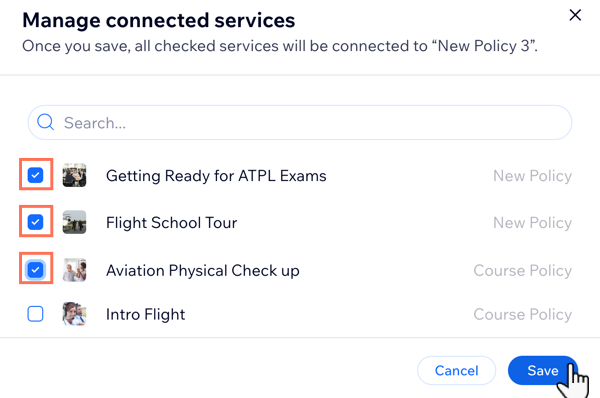The image size is (600, 398).
Task: Uncheck the Flight School Tour checkbox
Action: pyautogui.click(x=36, y=222)
